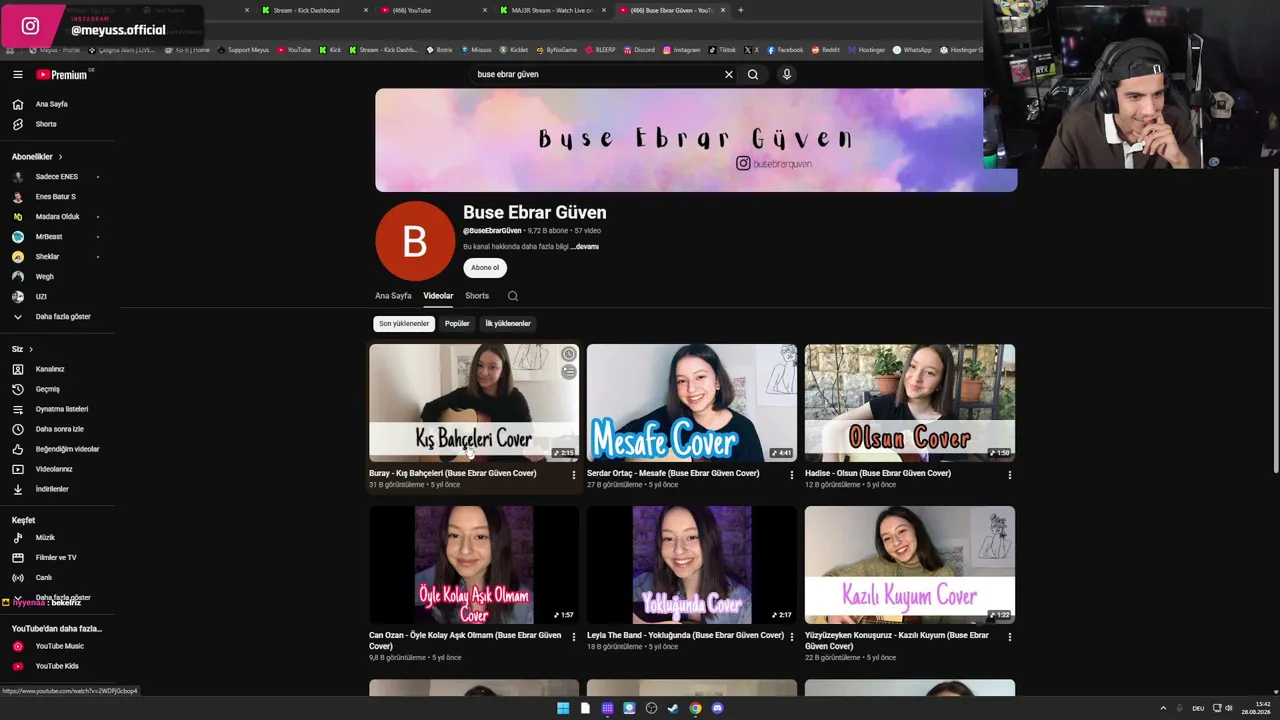
Task: Open Enes Batur S subscription channel
Action: click(58, 197)
